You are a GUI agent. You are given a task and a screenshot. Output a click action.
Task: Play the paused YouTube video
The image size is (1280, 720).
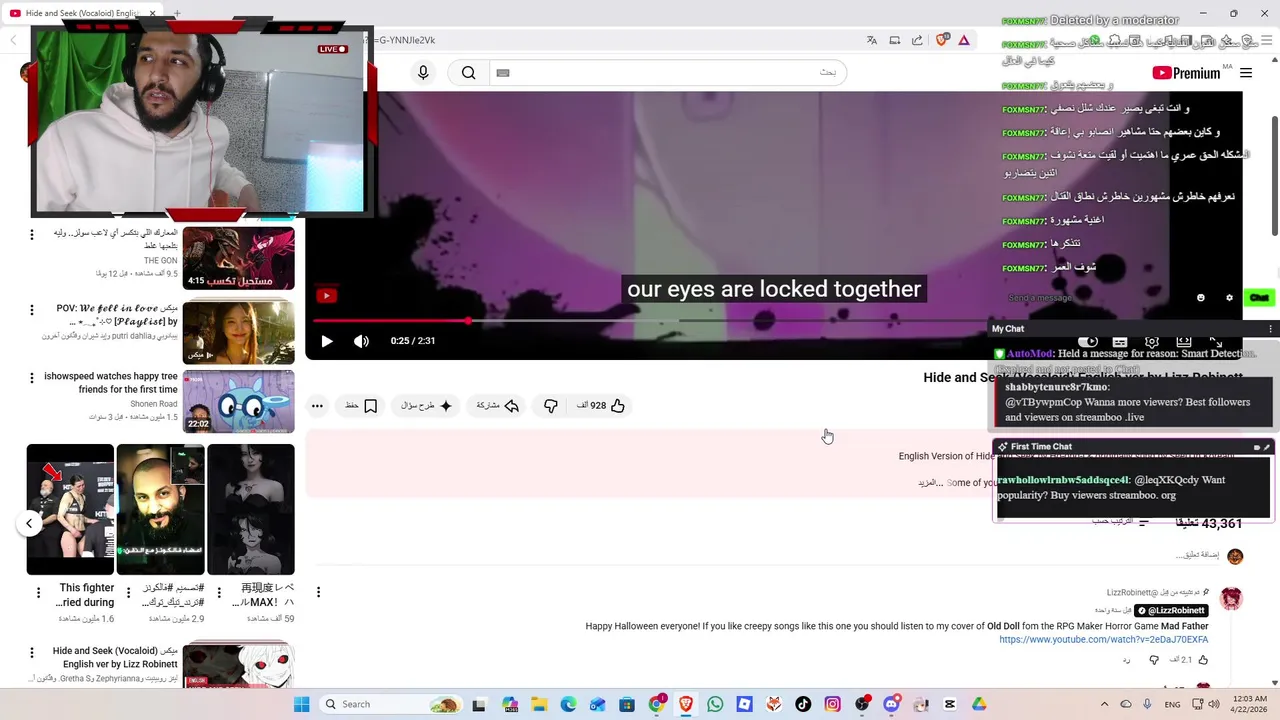(x=327, y=341)
